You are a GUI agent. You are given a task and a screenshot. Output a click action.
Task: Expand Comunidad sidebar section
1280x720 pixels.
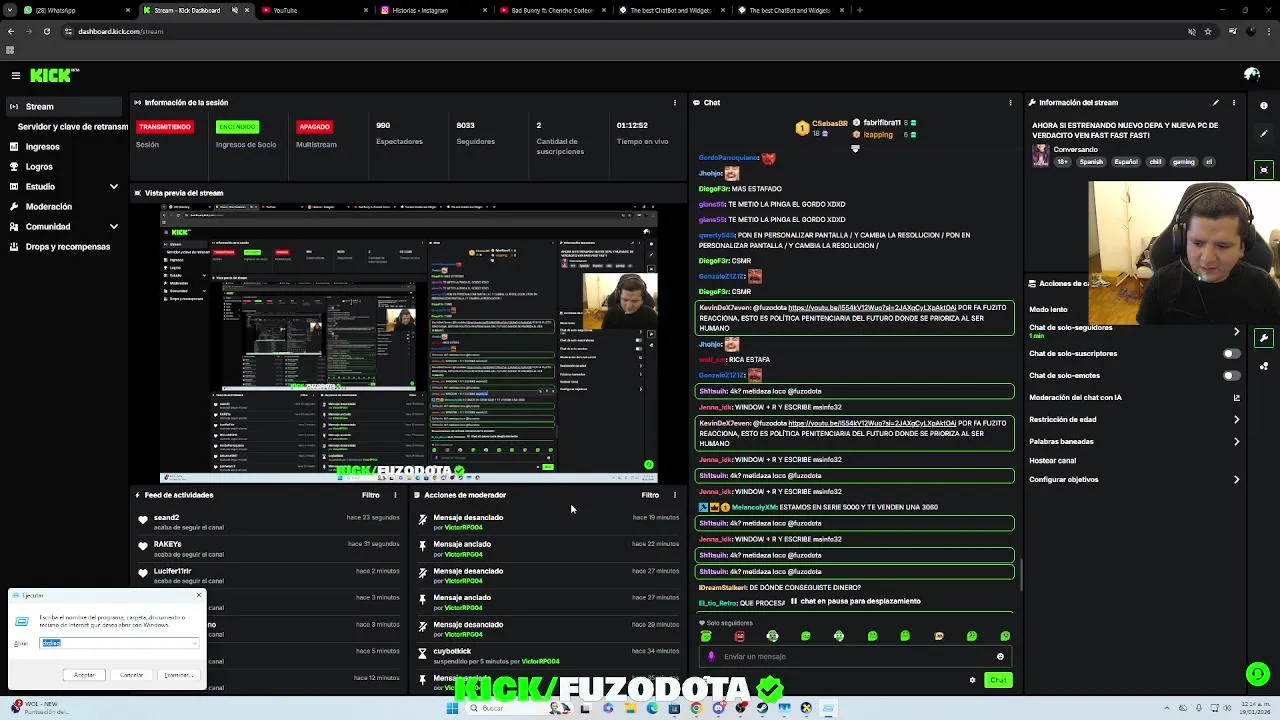(113, 226)
